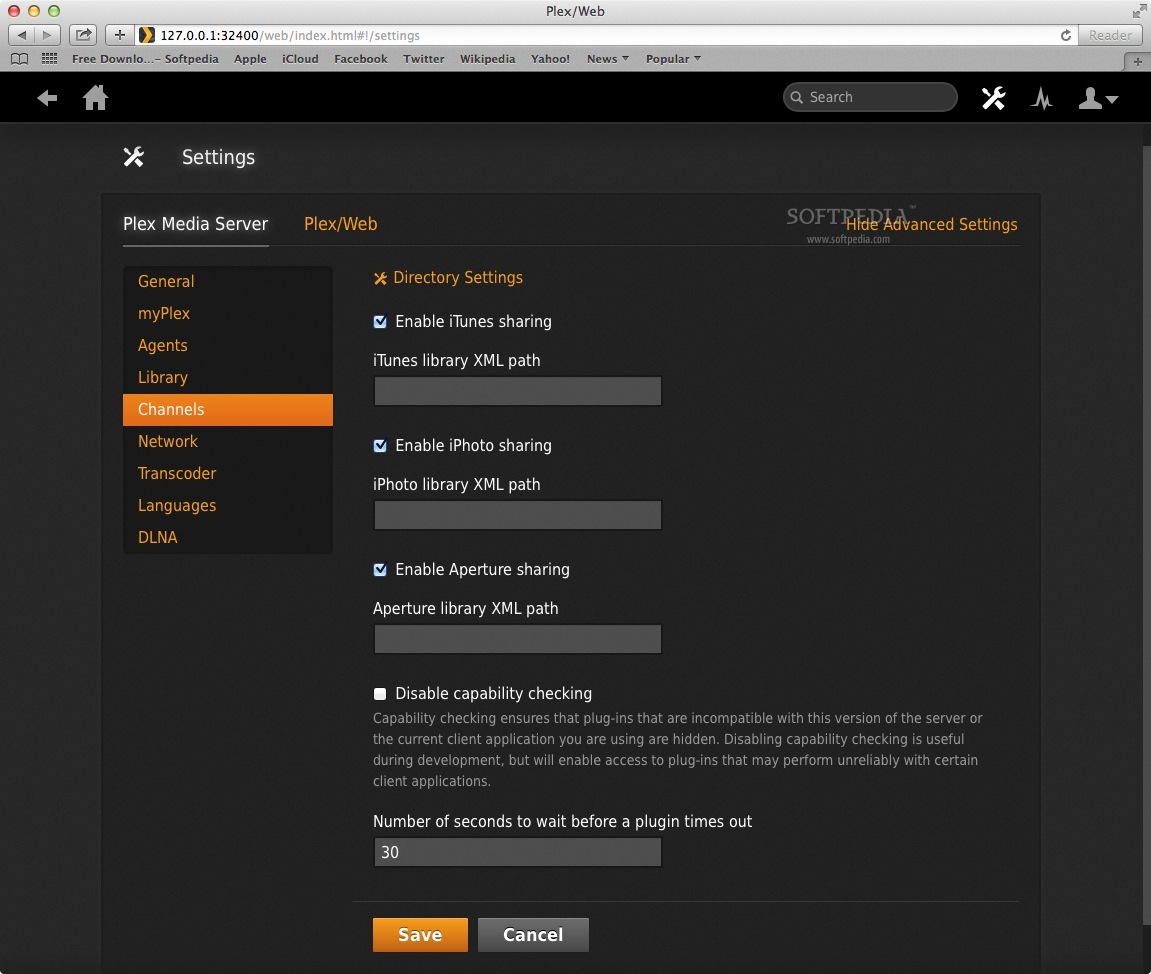Screen dimensions: 1151x974
Task: Open the settings wrench icon in the top bar
Action: pyautogui.click(x=993, y=98)
